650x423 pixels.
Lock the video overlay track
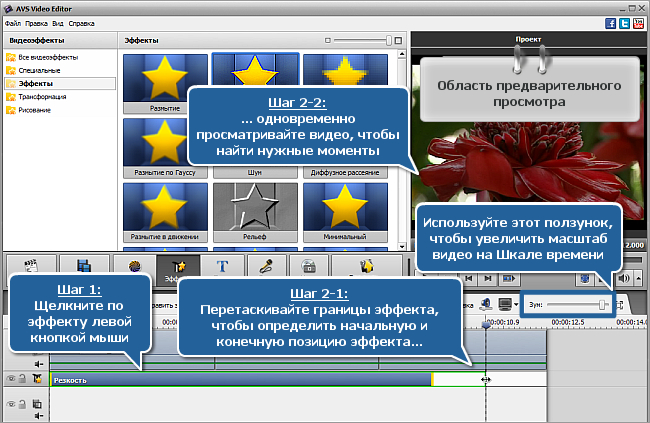(x=23, y=404)
